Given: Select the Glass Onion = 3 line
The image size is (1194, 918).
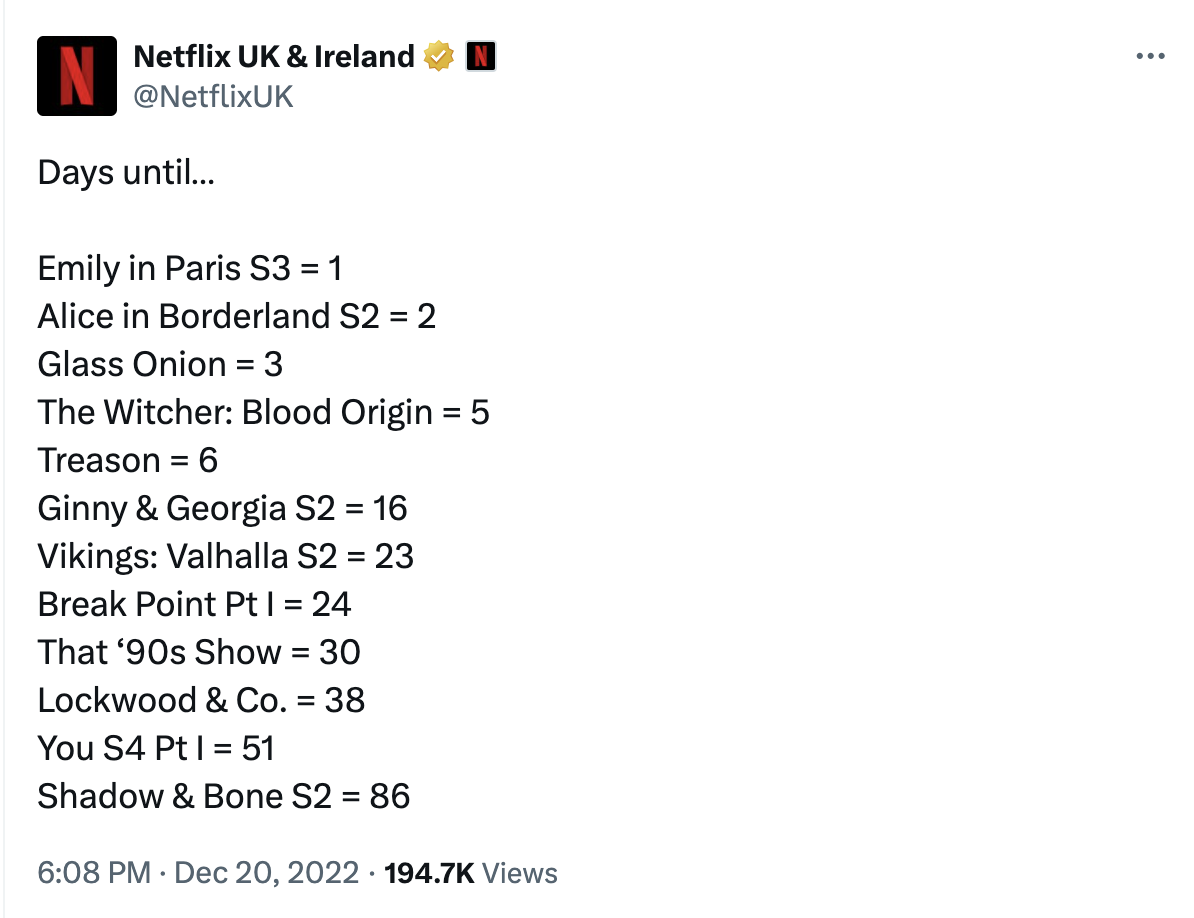Looking at the screenshot, I should coord(160,365).
